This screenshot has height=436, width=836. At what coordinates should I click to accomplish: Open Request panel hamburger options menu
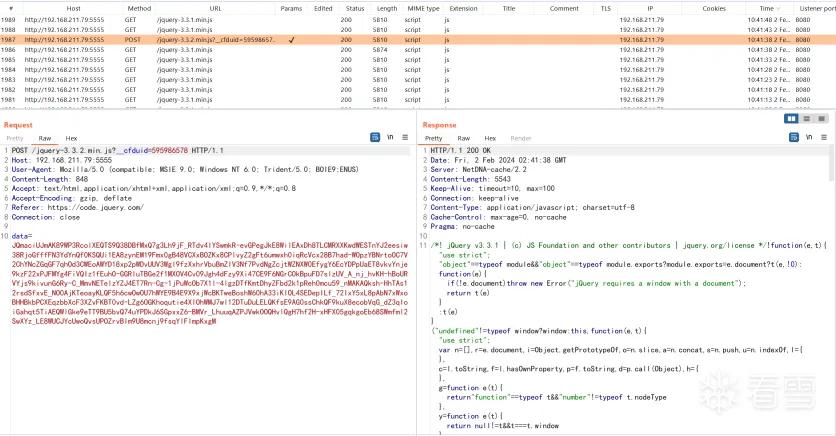coord(405,138)
